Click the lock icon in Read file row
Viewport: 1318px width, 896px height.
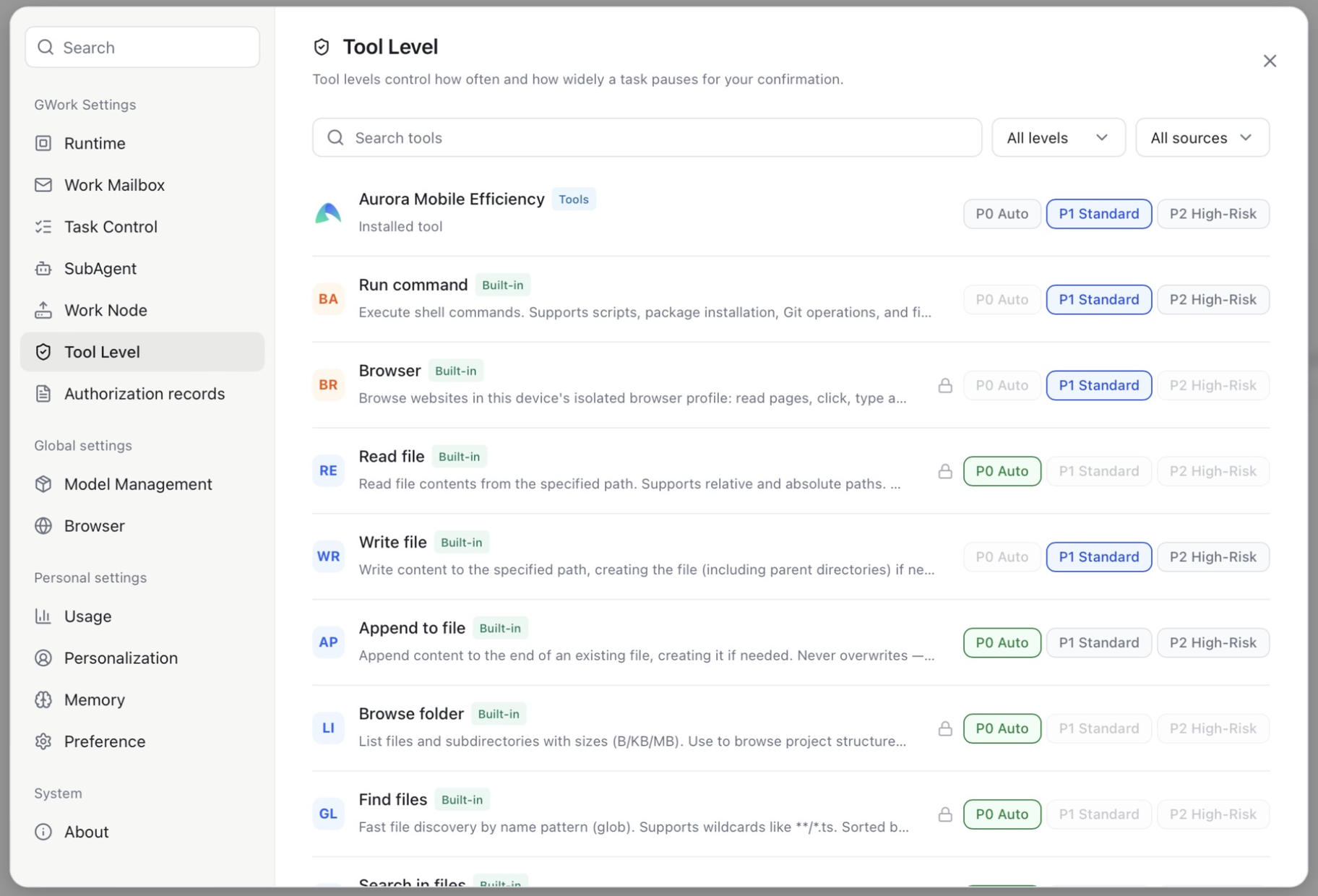[945, 471]
